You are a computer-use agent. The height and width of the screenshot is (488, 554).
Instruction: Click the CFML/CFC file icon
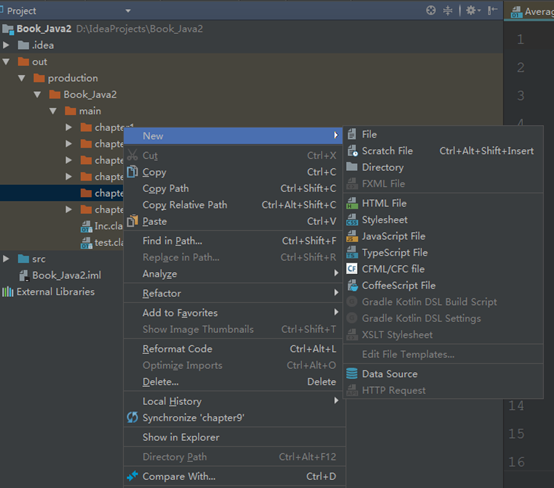(x=352, y=269)
